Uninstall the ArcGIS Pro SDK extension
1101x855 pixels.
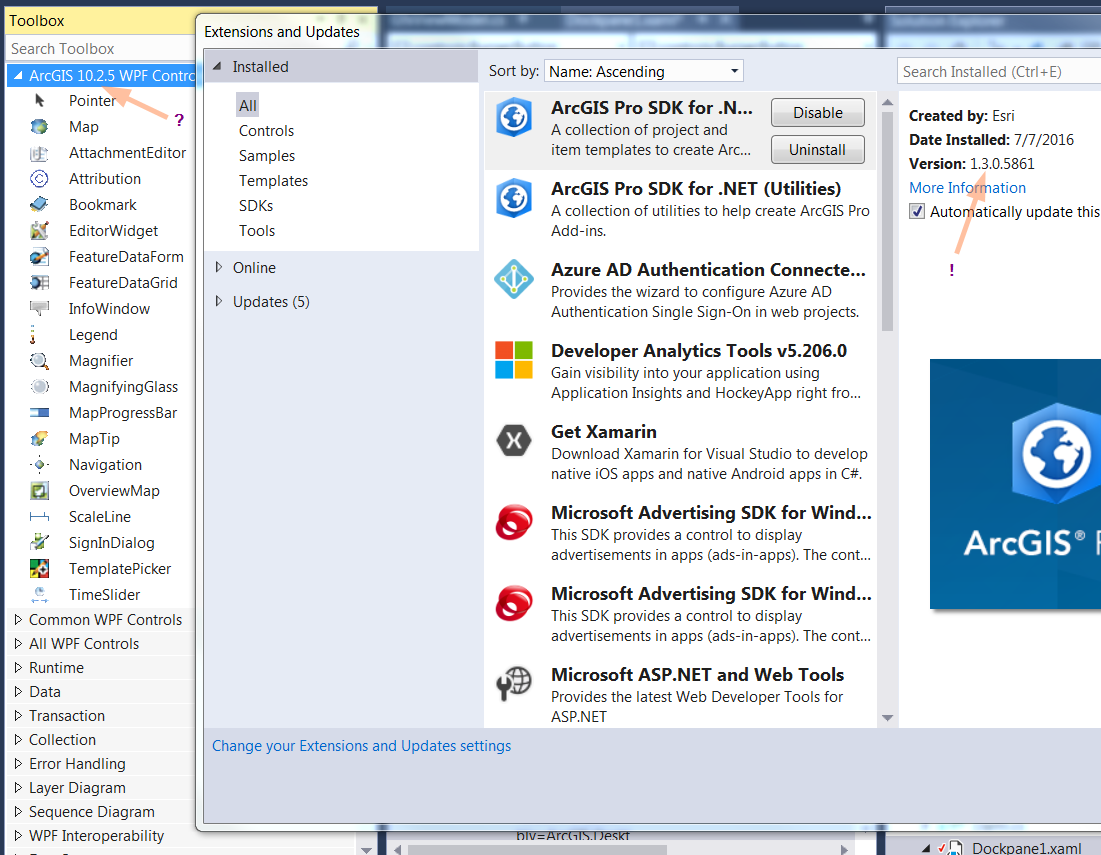[x=817, y=150]
